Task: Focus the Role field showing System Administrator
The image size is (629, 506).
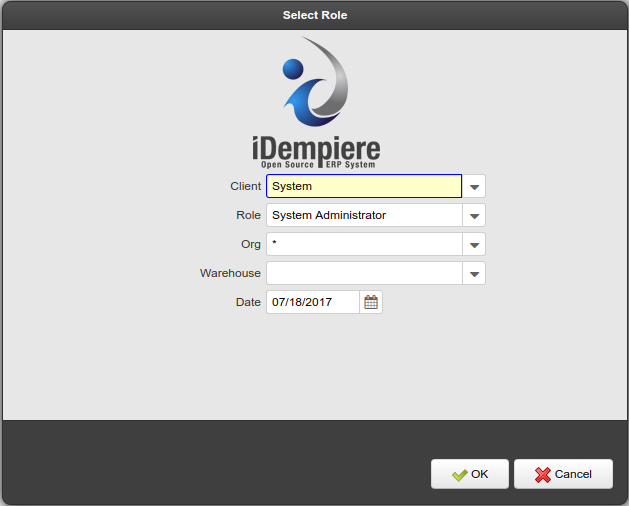Action: (x=364, y=216)
